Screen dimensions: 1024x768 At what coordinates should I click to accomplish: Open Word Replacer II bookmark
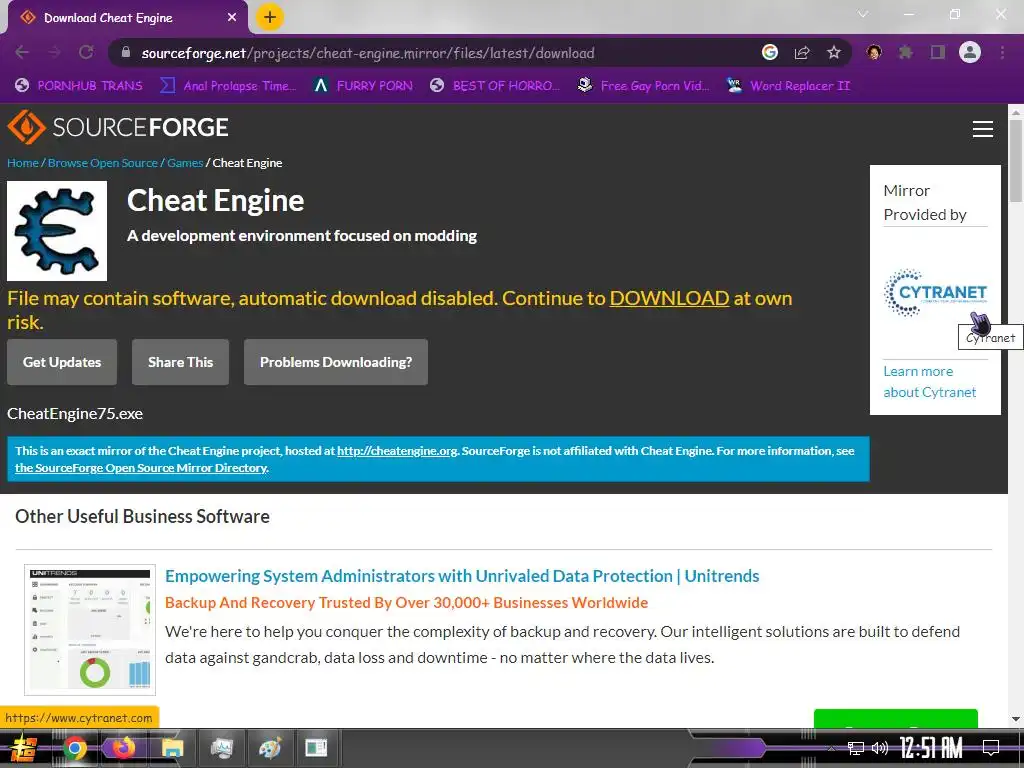(788, 86)
